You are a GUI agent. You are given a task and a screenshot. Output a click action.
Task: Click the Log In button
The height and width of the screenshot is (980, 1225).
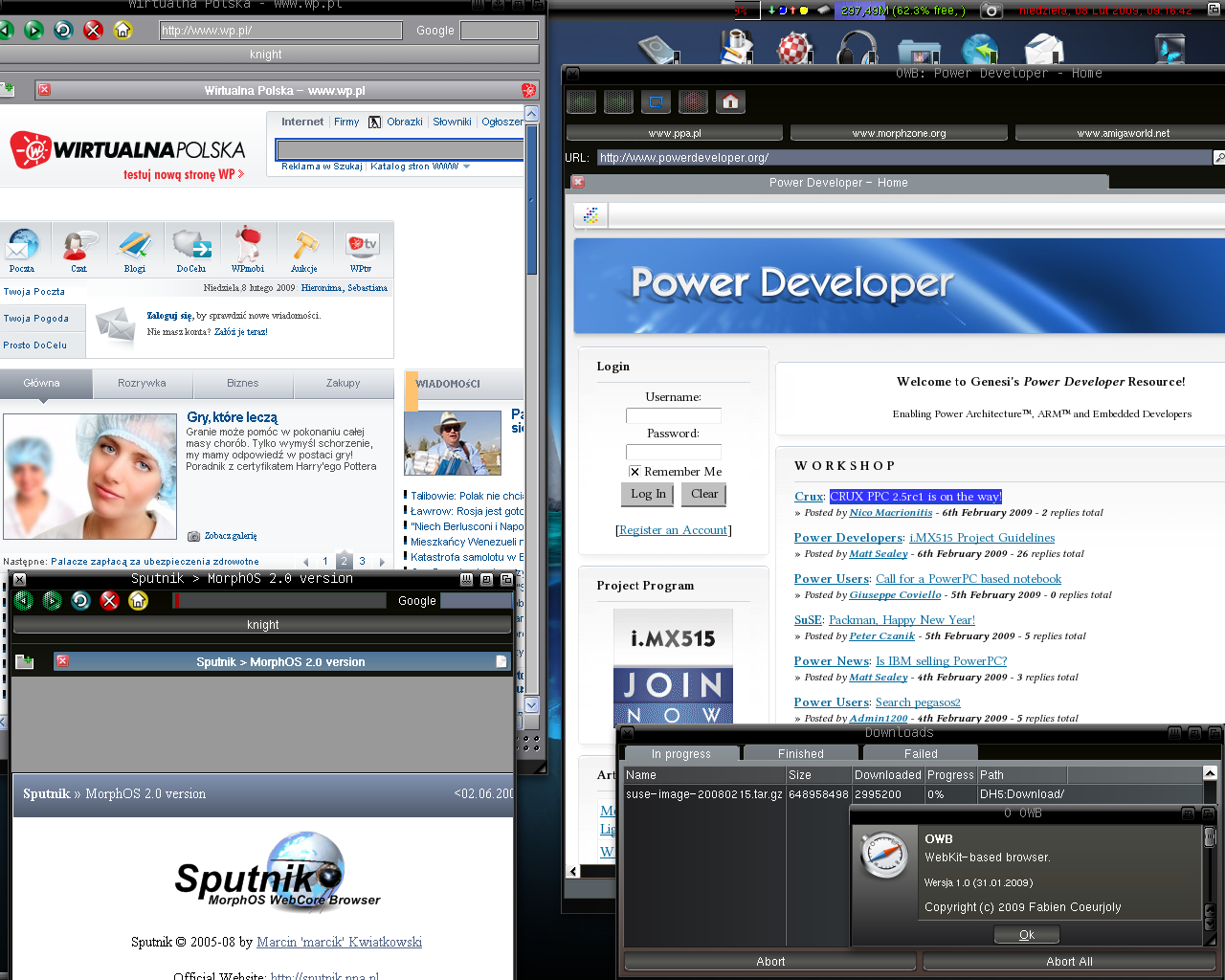tap(648, 494)
